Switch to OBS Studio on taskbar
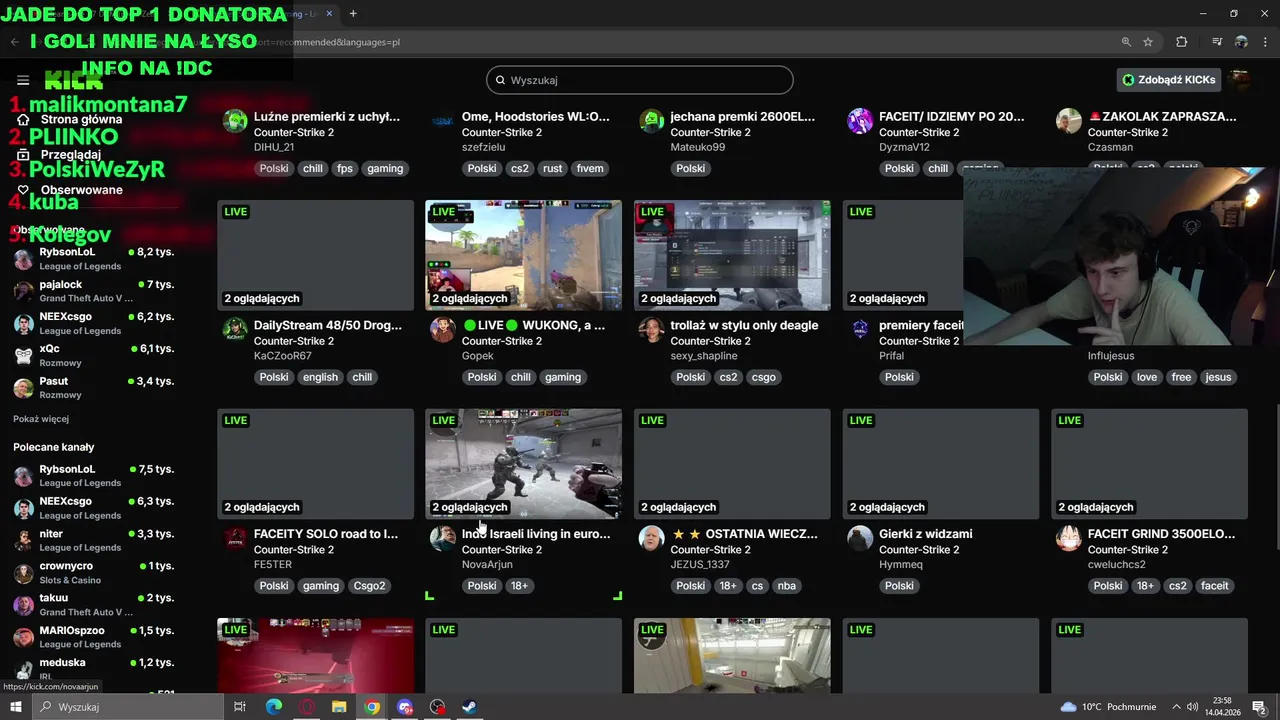 pyautogui.click(x=437, y=707)
